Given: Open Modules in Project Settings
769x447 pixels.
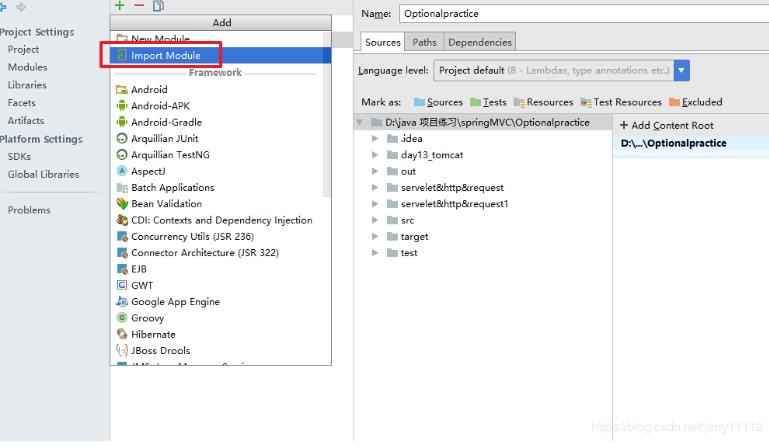Looking at the screenshot, I should [x=27, y=67].
